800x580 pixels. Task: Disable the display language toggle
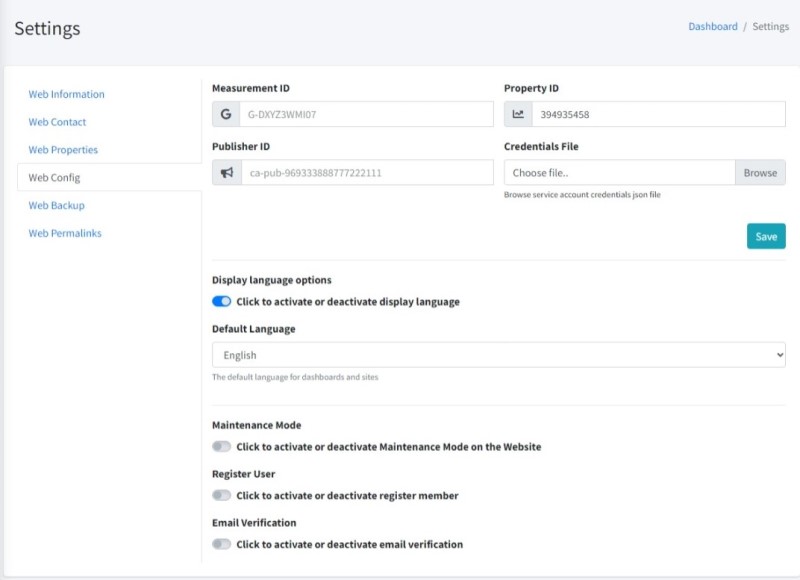(222, 302)
